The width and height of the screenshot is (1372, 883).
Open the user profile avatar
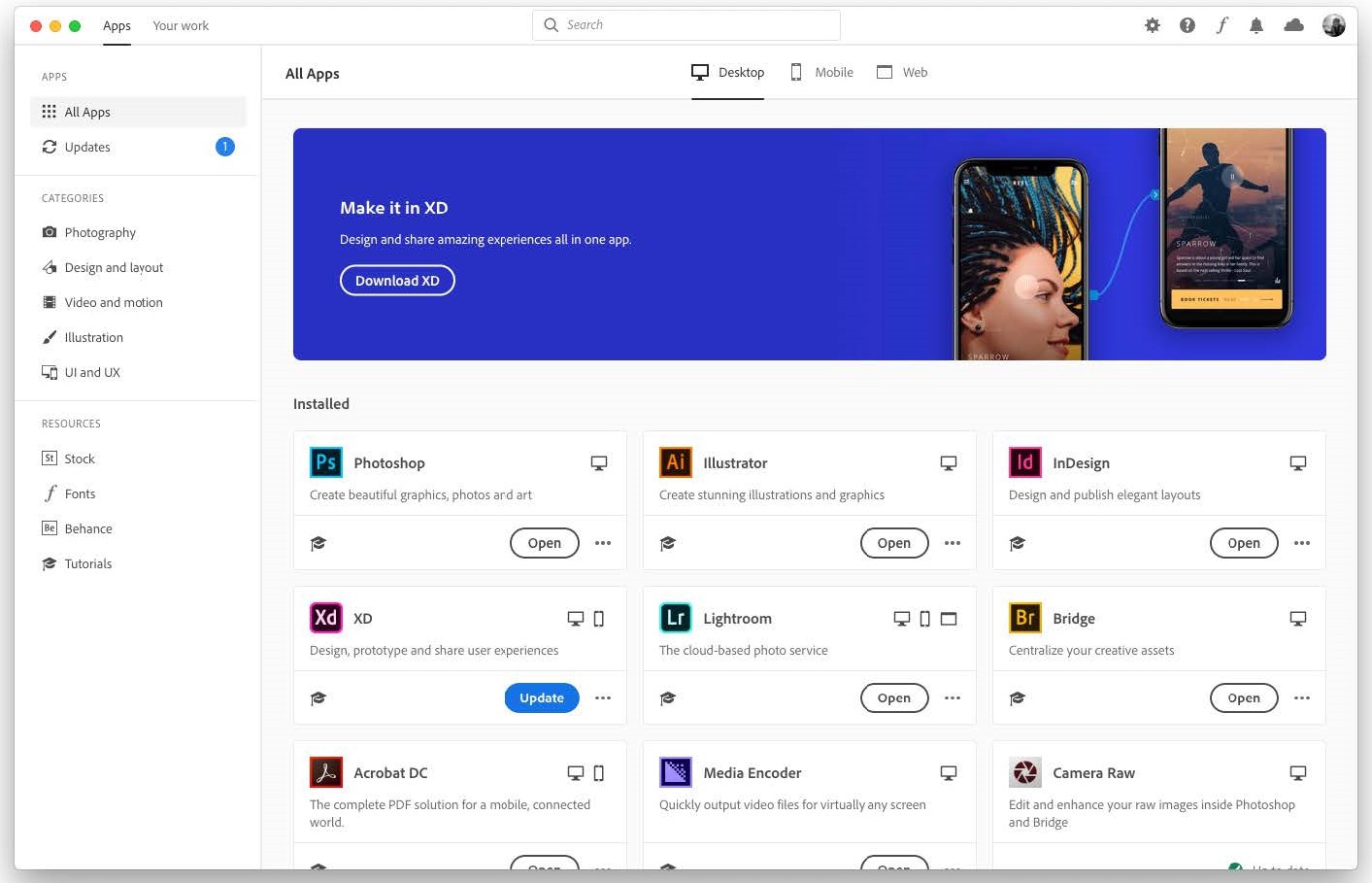tap(1334, 25)
